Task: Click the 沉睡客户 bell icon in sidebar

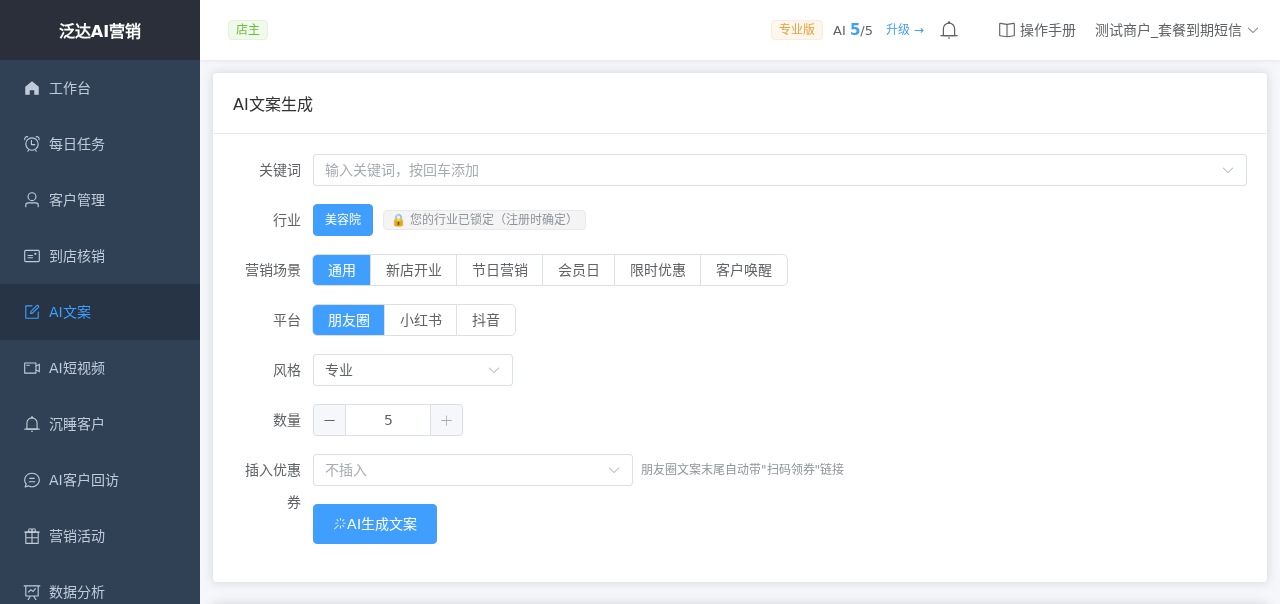Action: 32,424
